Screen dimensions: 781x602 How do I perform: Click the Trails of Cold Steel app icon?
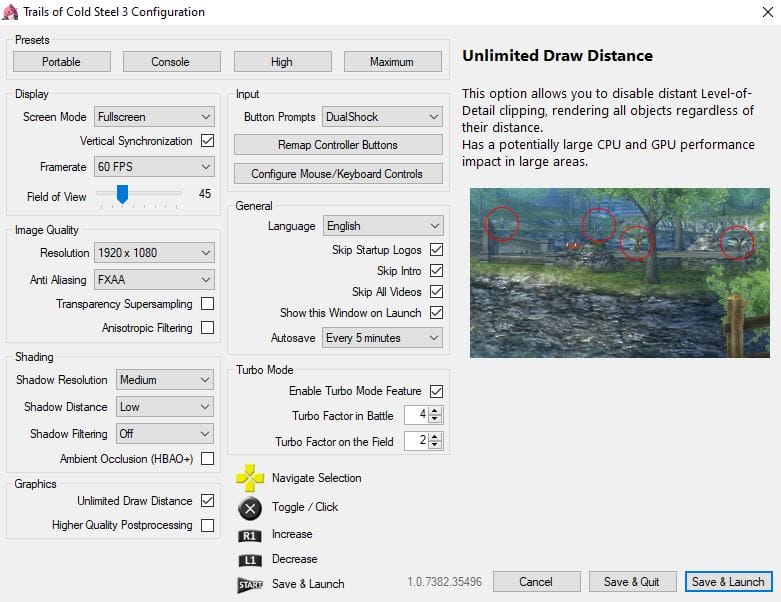coord(10,12)
